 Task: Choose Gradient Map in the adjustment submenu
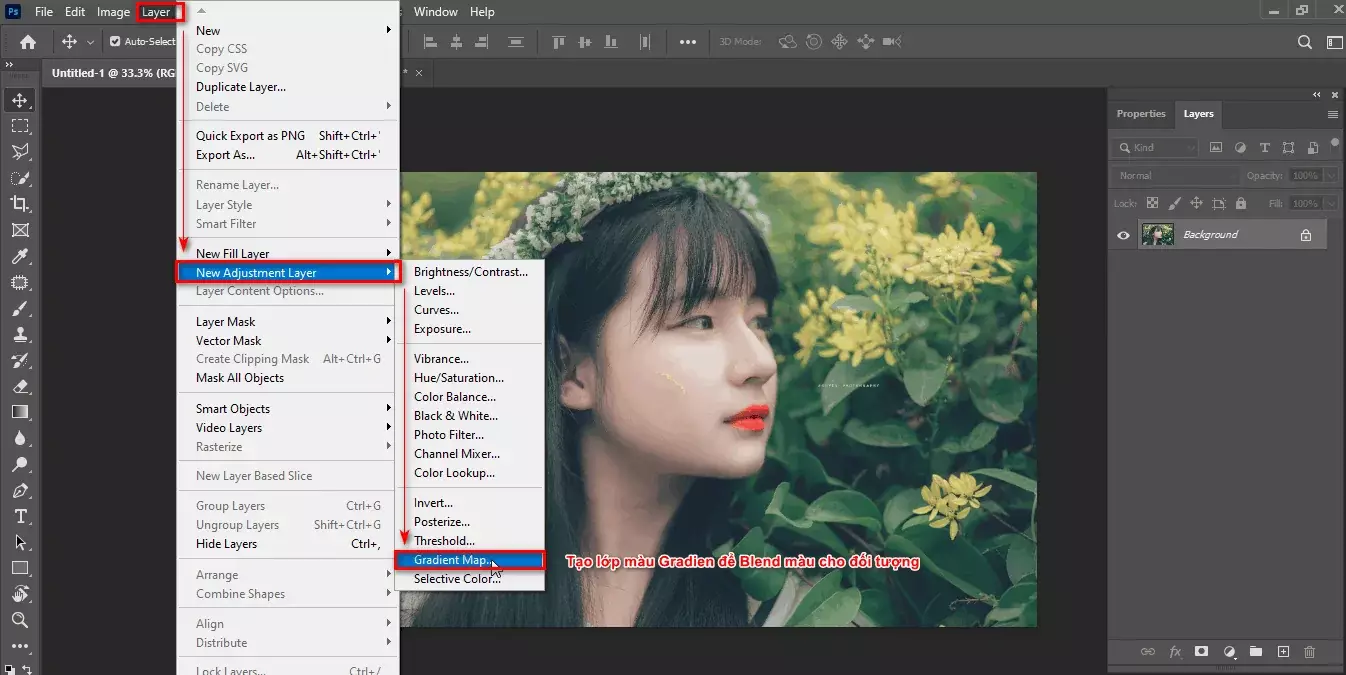click(x=452, y=560)
